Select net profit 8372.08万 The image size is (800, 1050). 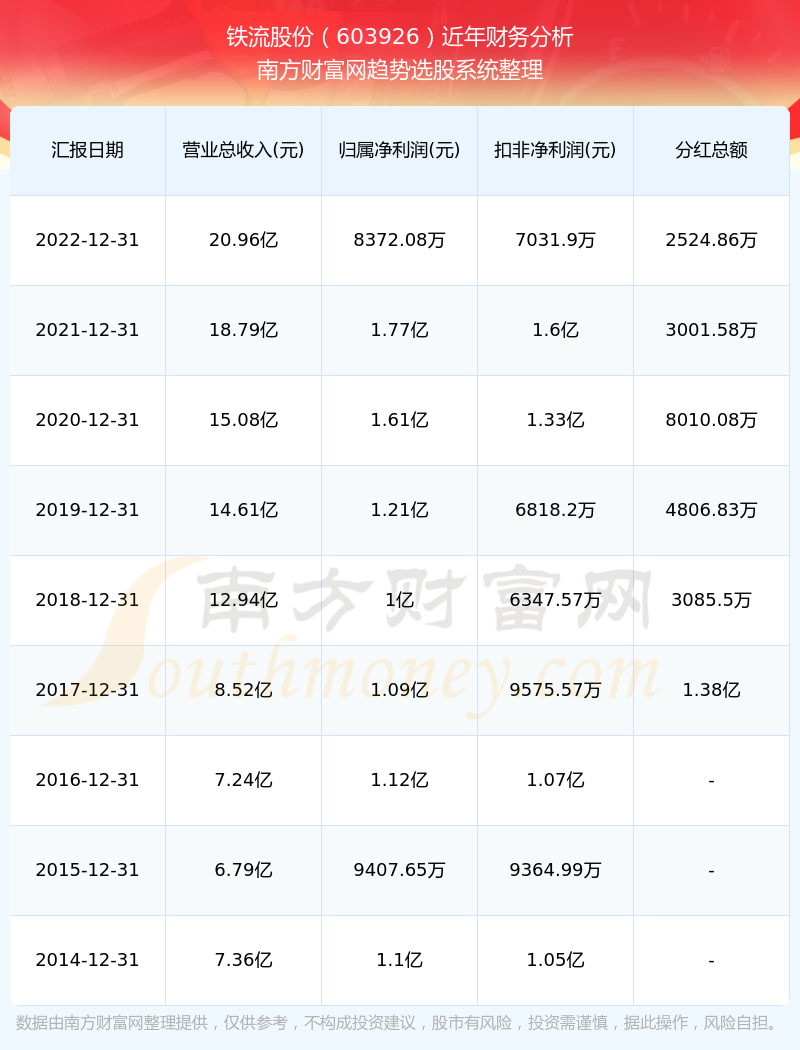[x=400, y=240]
